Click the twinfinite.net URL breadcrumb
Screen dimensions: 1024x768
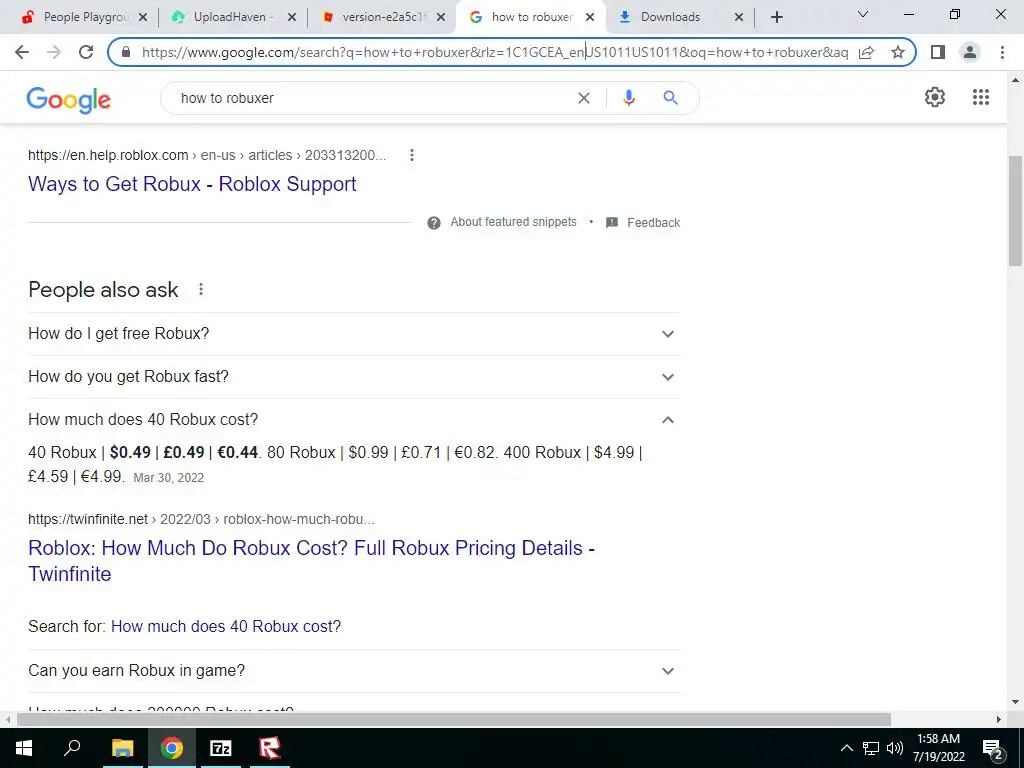(201, 520)
